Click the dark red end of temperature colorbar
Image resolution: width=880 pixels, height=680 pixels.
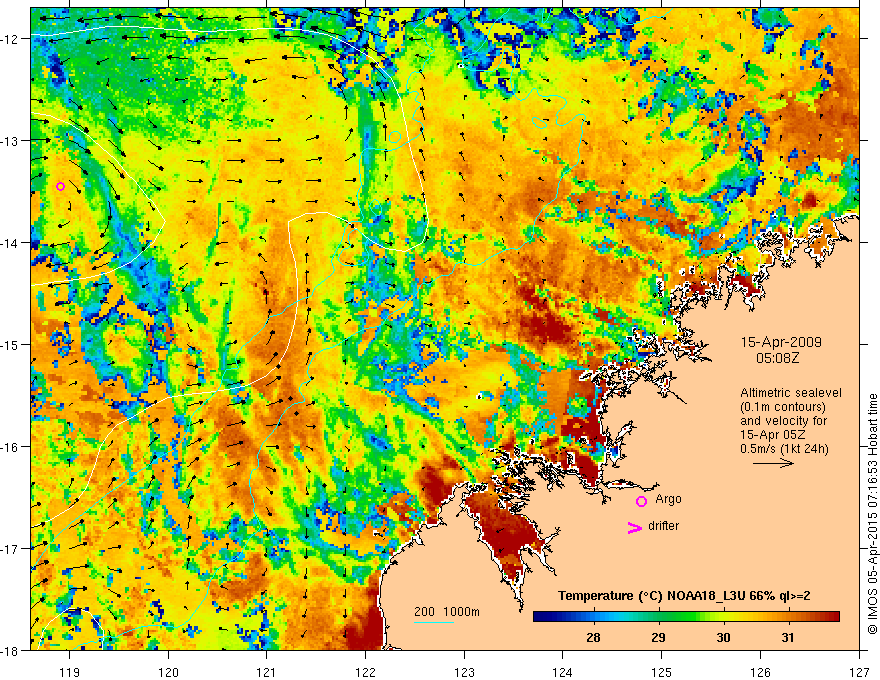click(834, 617)
